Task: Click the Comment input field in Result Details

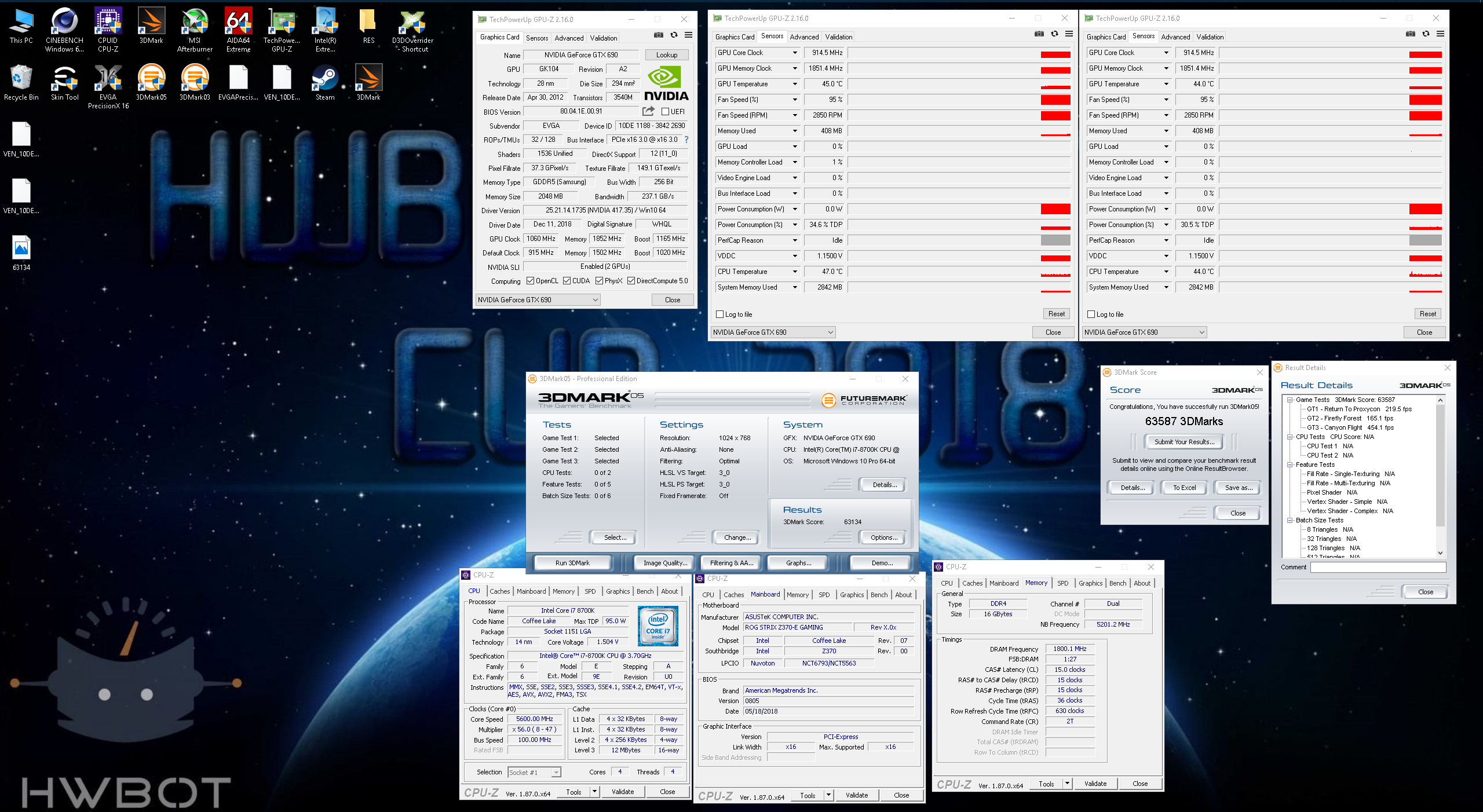Action: point(1378,568)
